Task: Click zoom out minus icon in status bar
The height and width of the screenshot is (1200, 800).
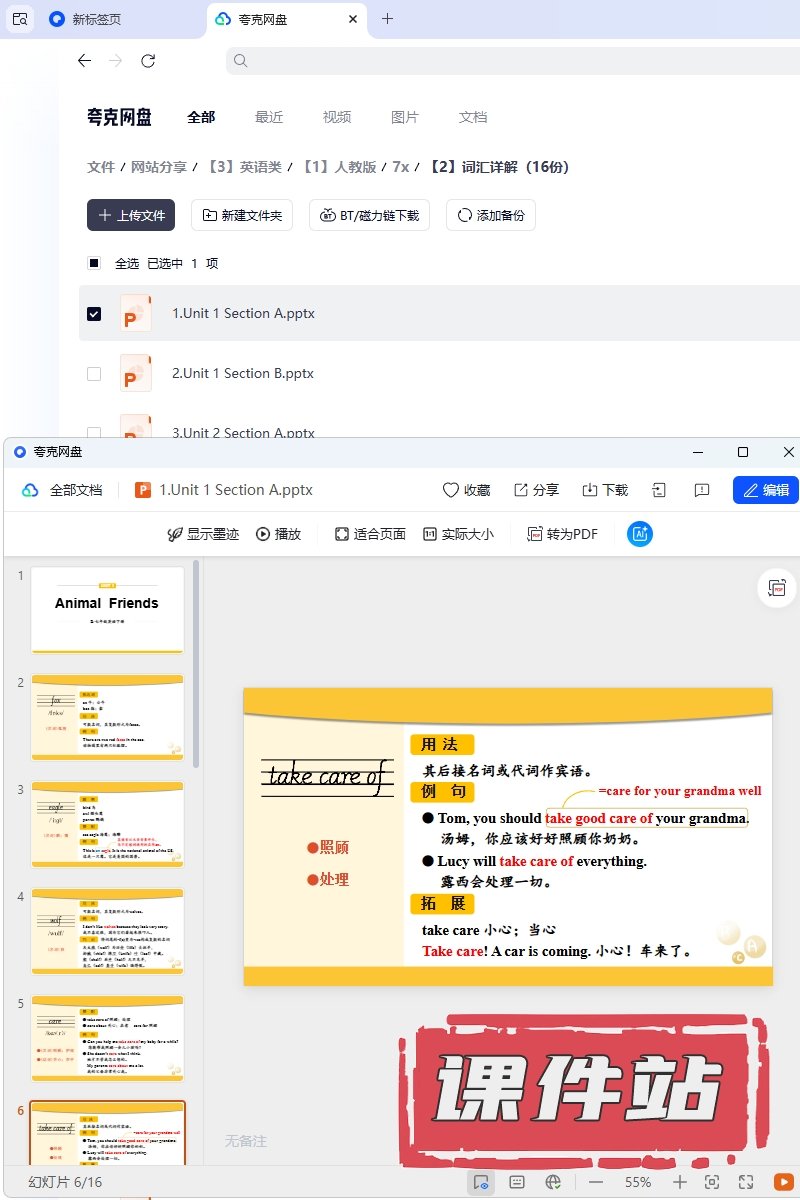Action: (x=596, y=1182)
